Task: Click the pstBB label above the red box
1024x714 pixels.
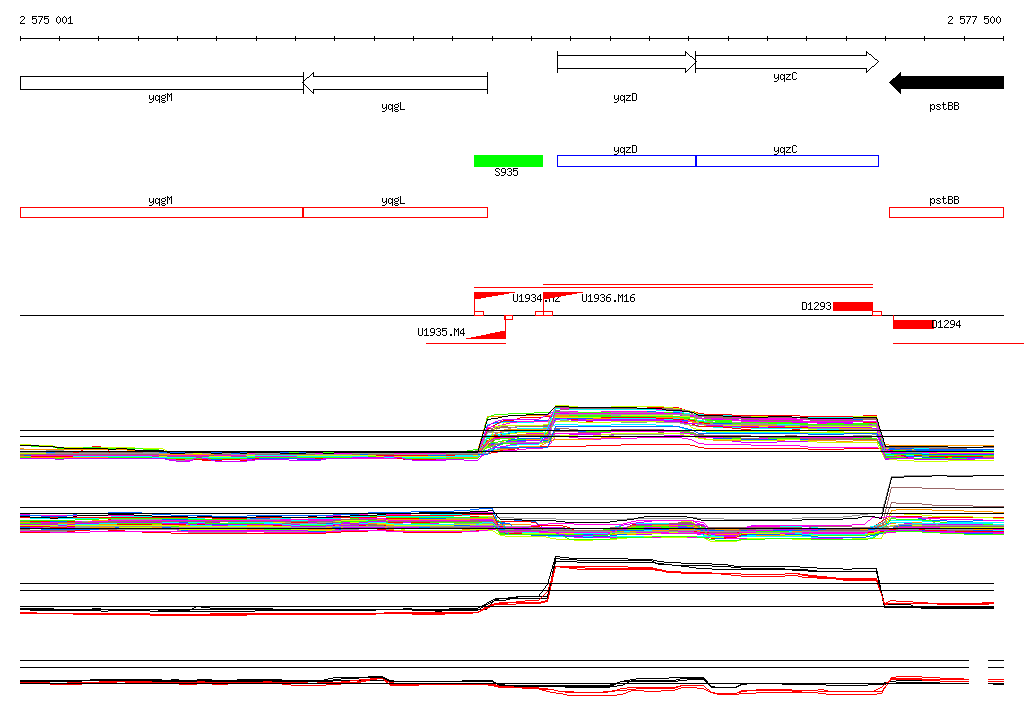Action: (944, 201)
